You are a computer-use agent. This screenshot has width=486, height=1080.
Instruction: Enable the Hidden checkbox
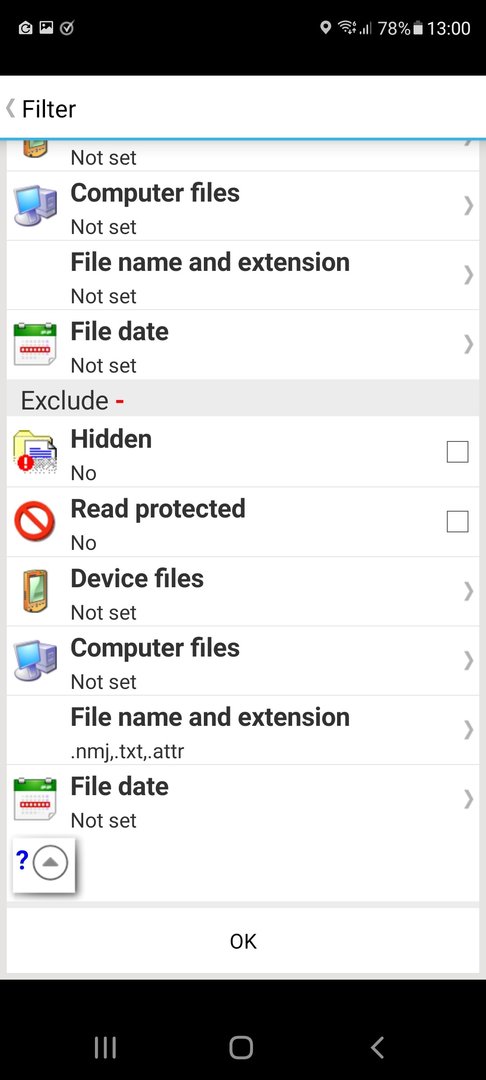(x=458, y=452)
